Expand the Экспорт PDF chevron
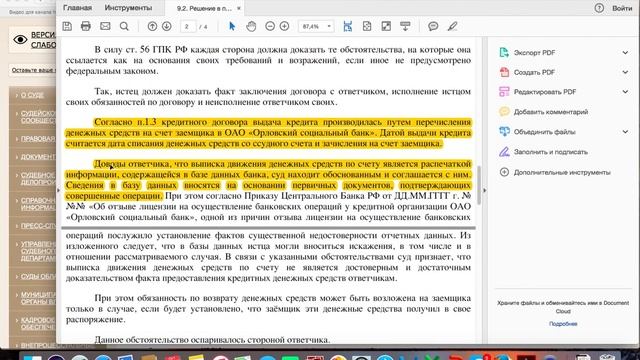This screenshot has width=640, height=360. pyautogui.click(x=625, y=53)
